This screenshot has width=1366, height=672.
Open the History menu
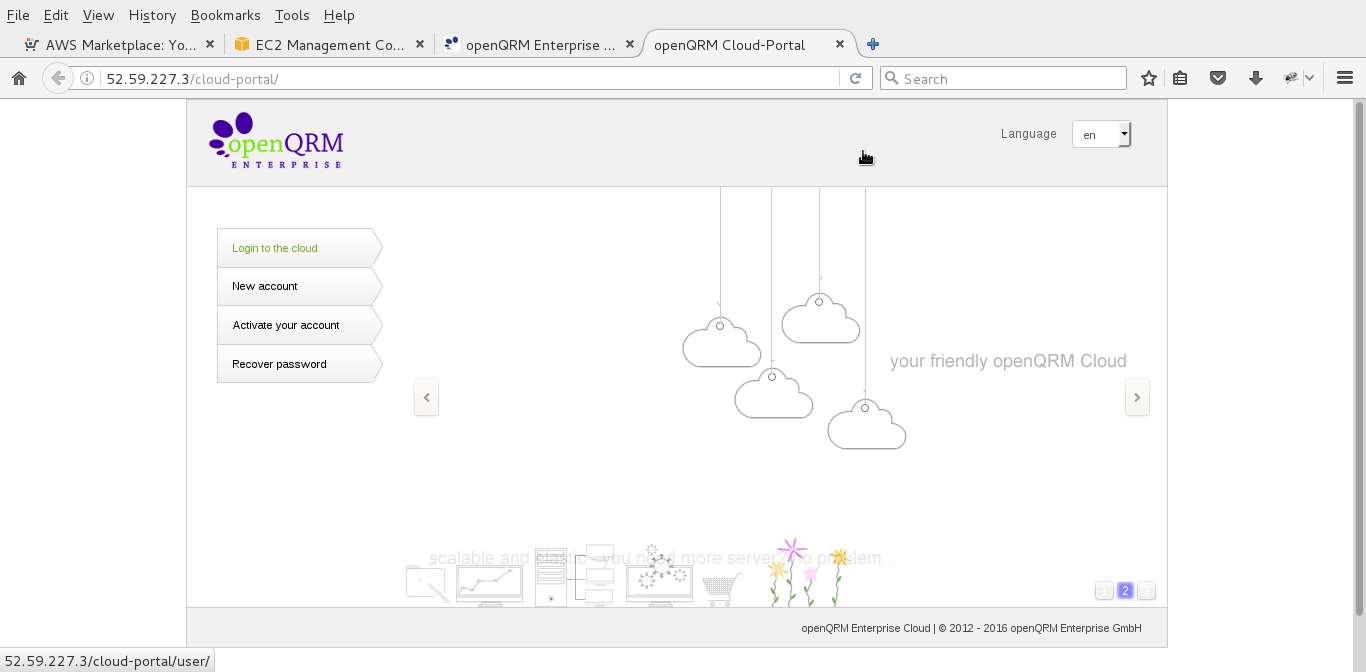point(152,15)
